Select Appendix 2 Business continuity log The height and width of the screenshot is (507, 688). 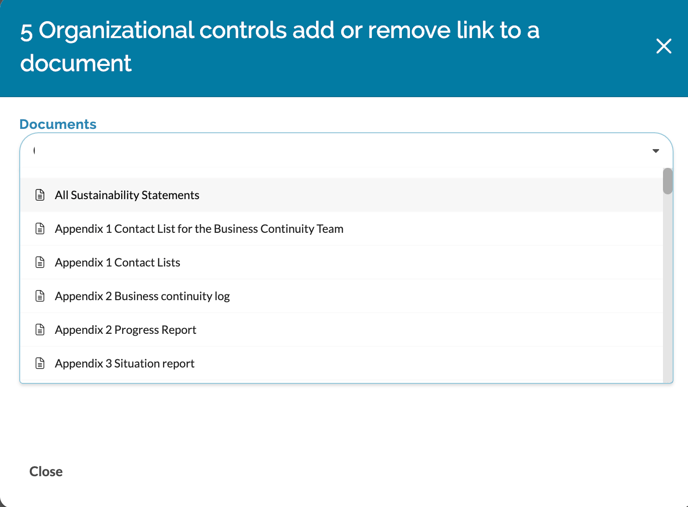click(x=142, y=296)
